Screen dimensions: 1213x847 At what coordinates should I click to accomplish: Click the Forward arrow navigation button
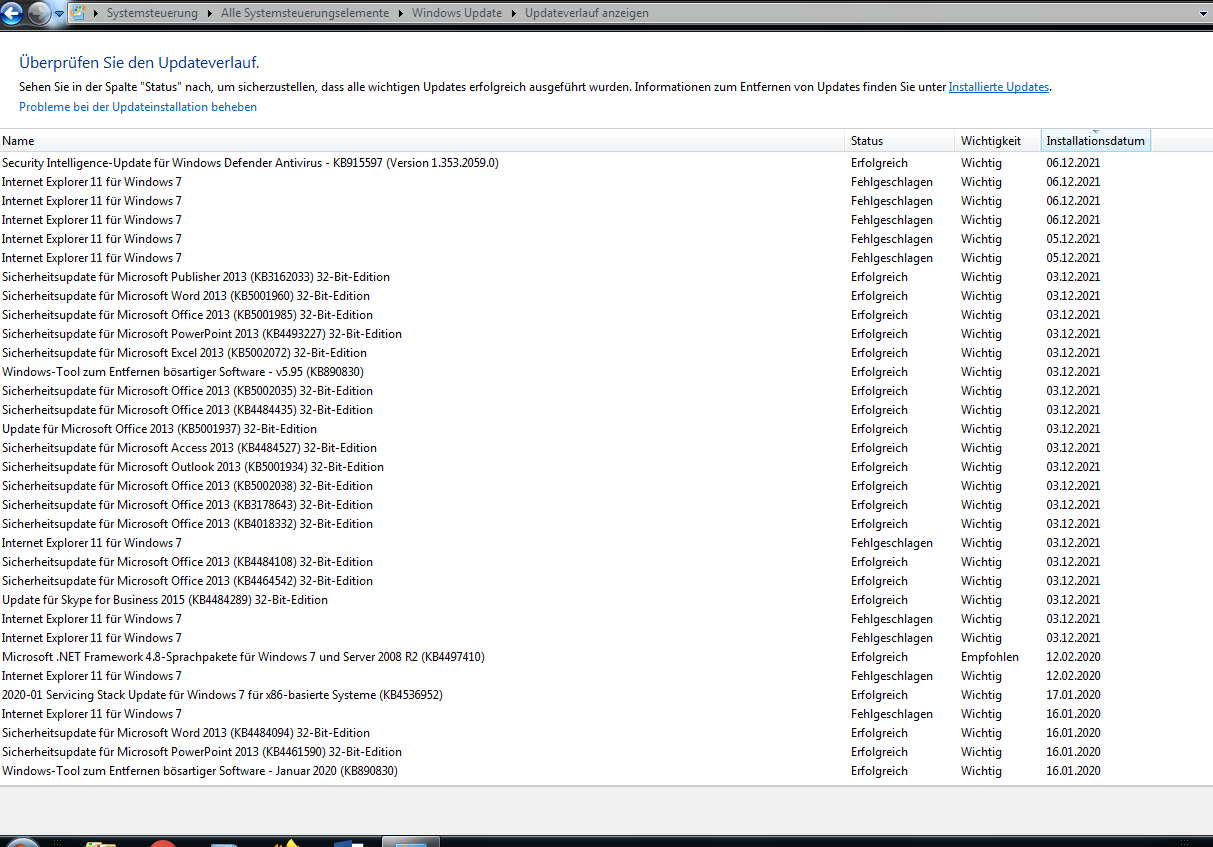coord(39,13)
